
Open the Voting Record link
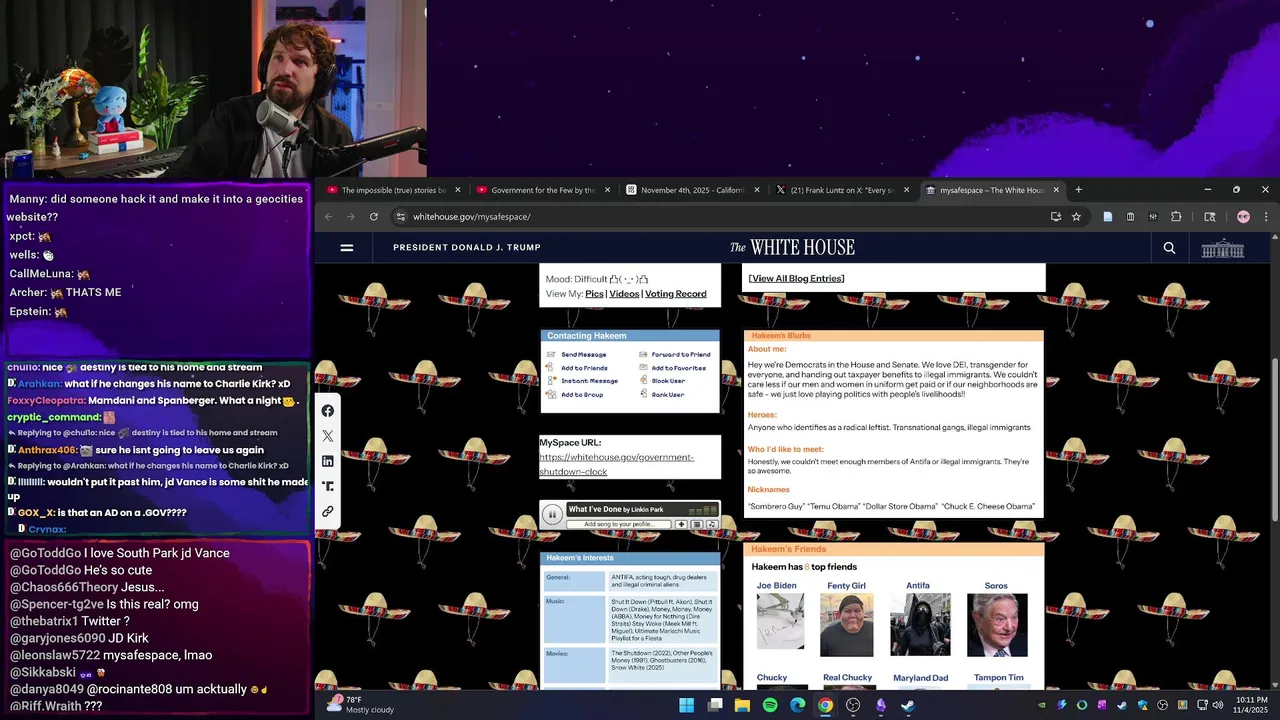(x=675, y=294)
